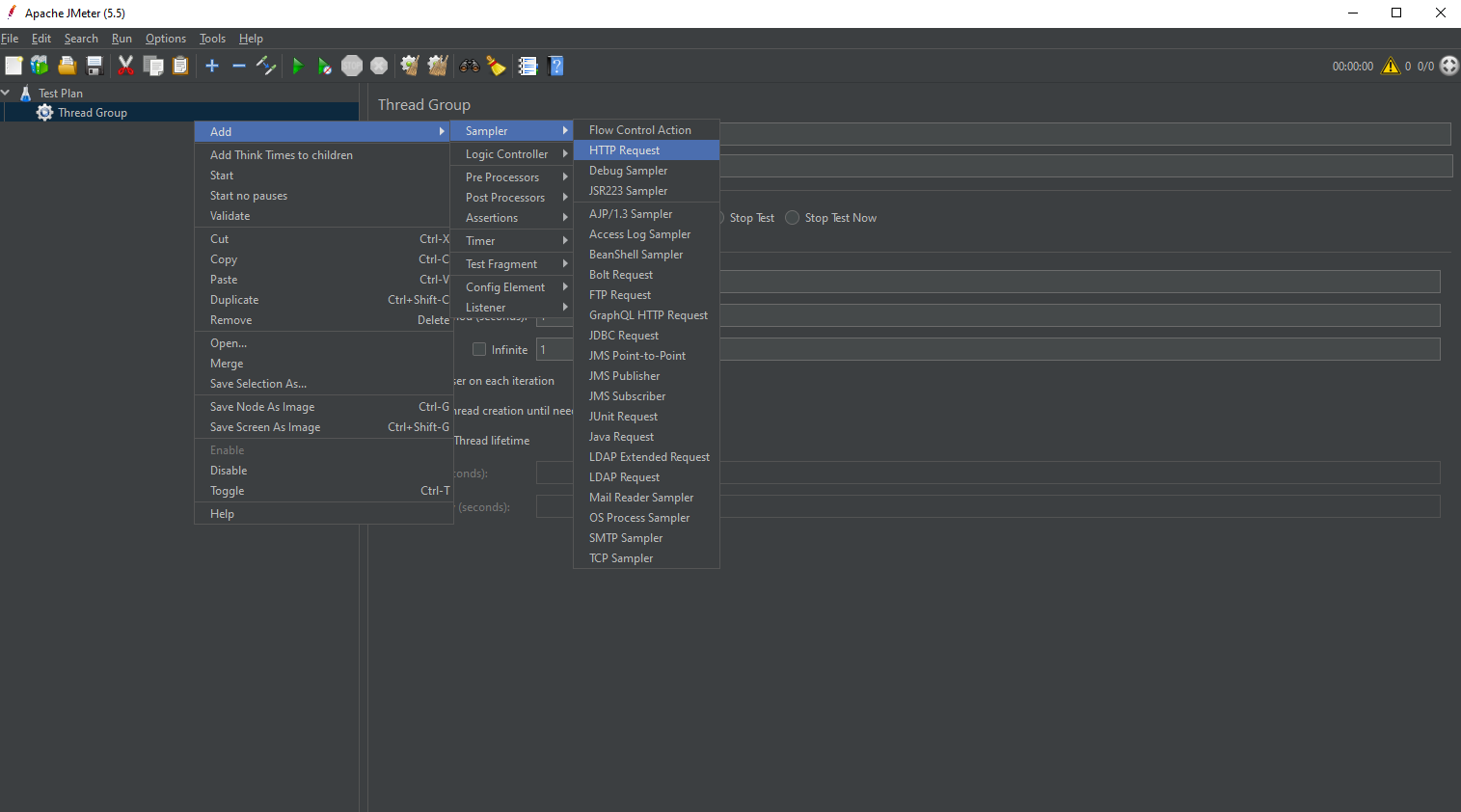
Task: Select JSR223 Sampler entry
Action: [x=646, y=191]
